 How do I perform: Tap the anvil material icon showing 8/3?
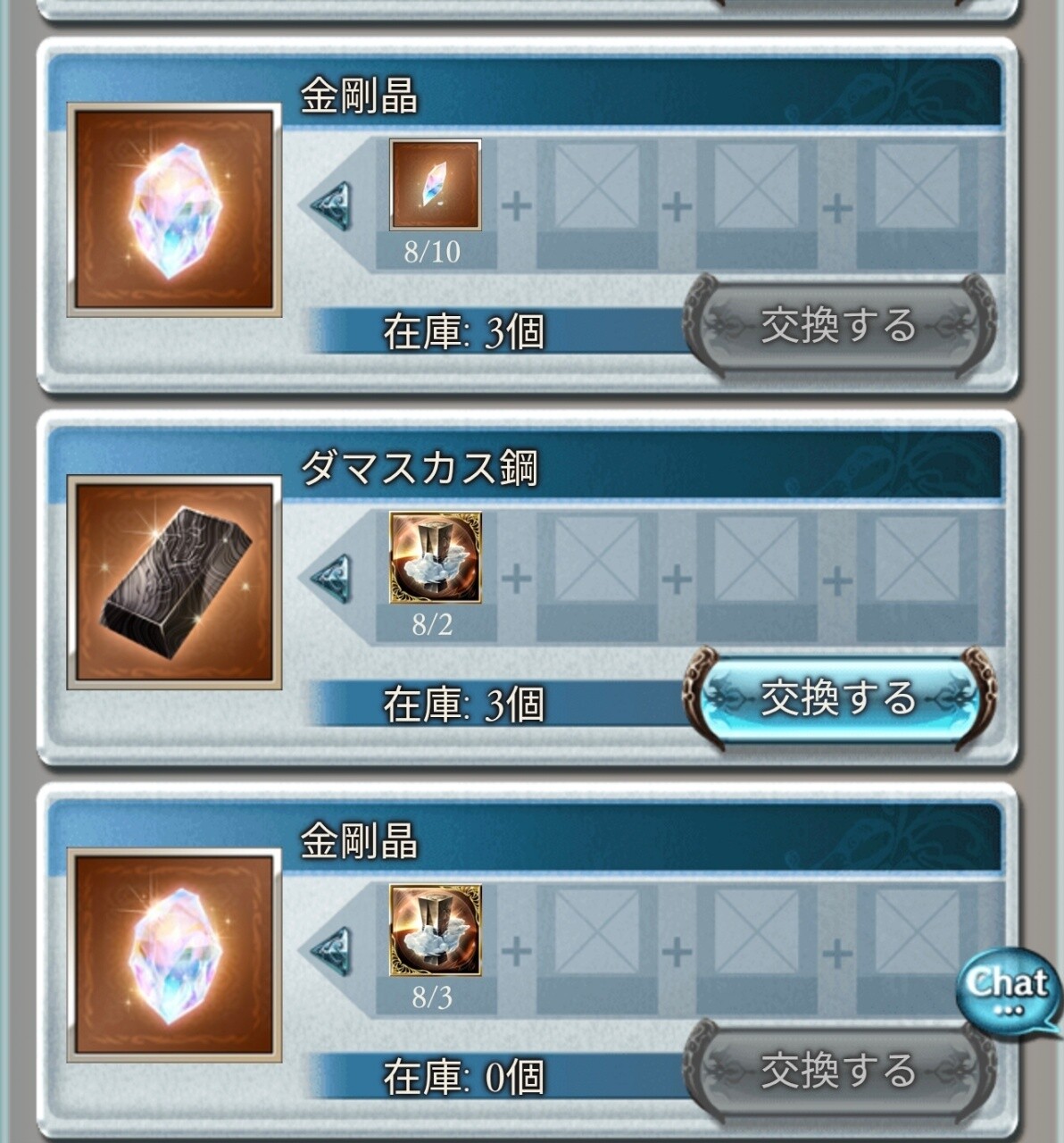(436, 930)
